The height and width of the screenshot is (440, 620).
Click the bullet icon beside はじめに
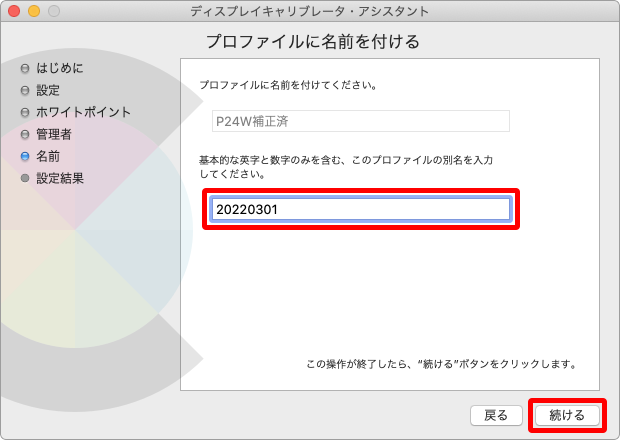coord(25,68)
